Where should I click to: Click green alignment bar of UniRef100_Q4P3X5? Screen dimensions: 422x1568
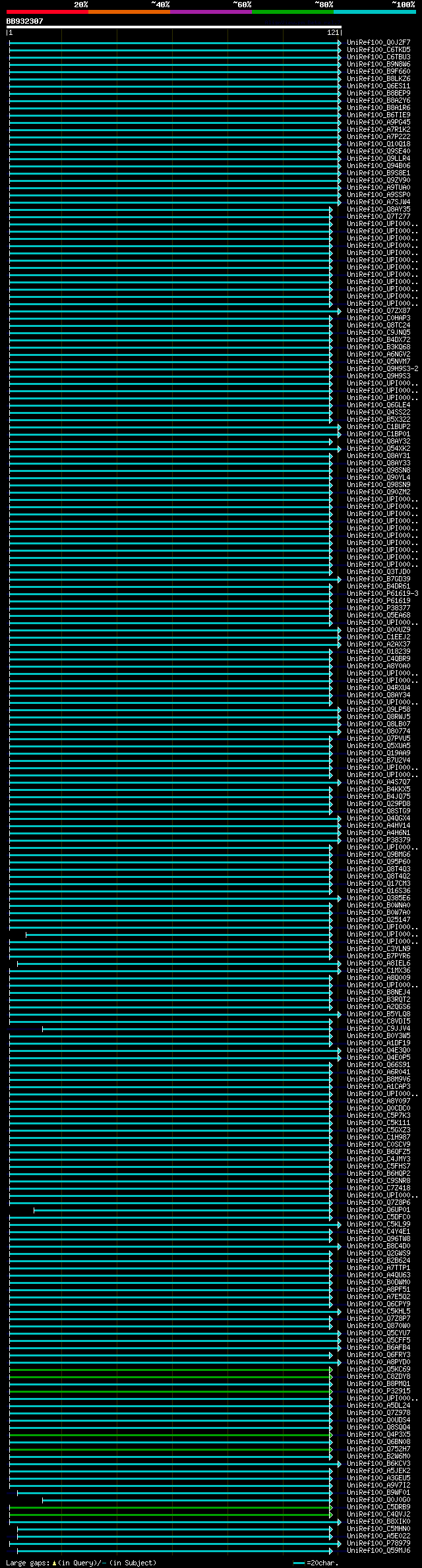(x=171, y=1434)
